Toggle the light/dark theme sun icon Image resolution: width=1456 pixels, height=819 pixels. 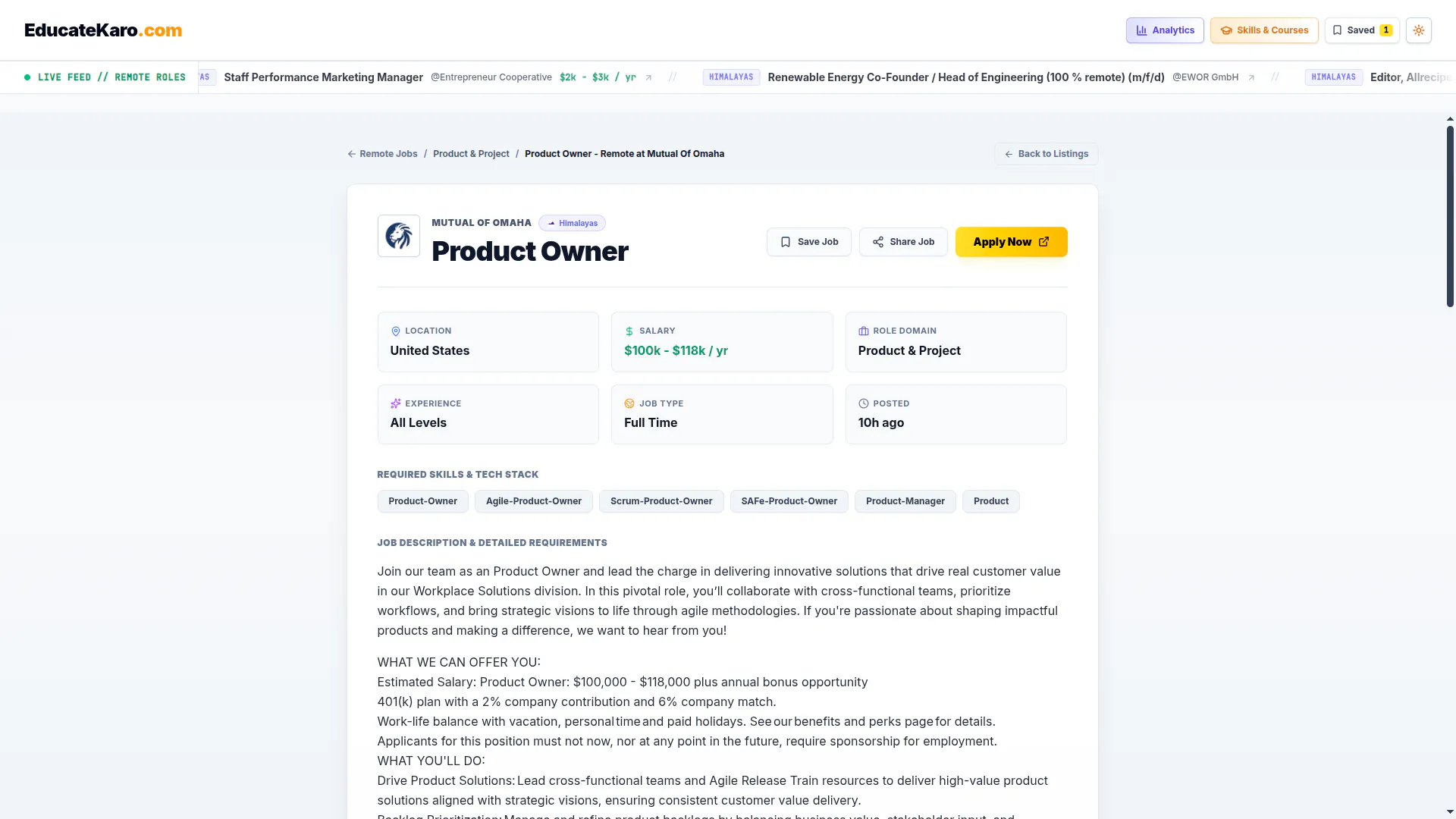tap(1418, 30)
